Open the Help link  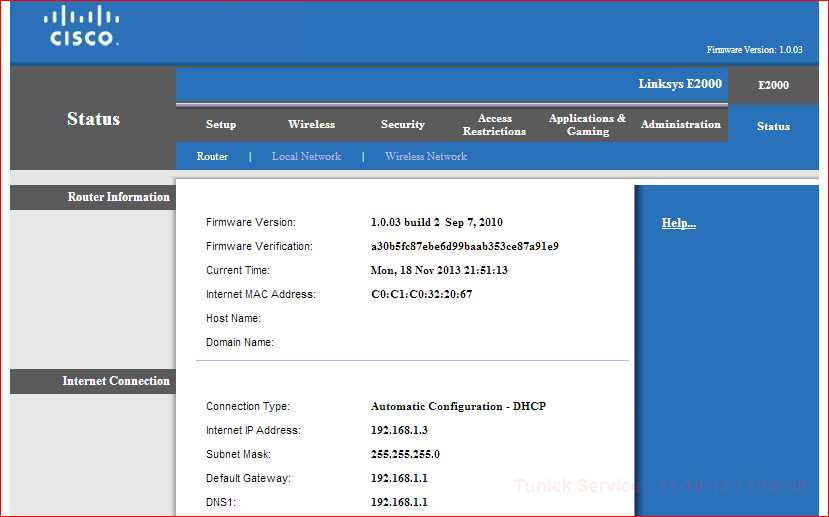[678, 223]
